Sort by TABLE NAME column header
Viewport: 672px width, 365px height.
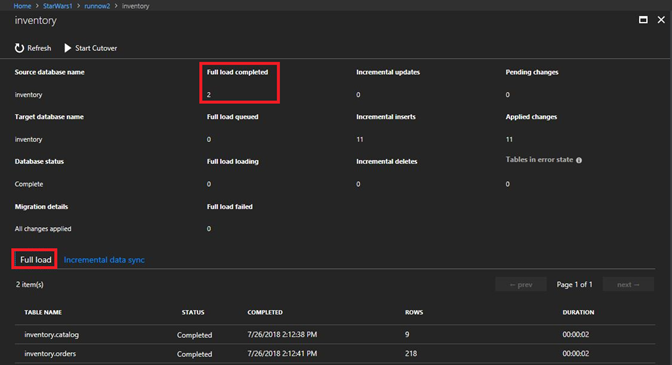point(43,312)
